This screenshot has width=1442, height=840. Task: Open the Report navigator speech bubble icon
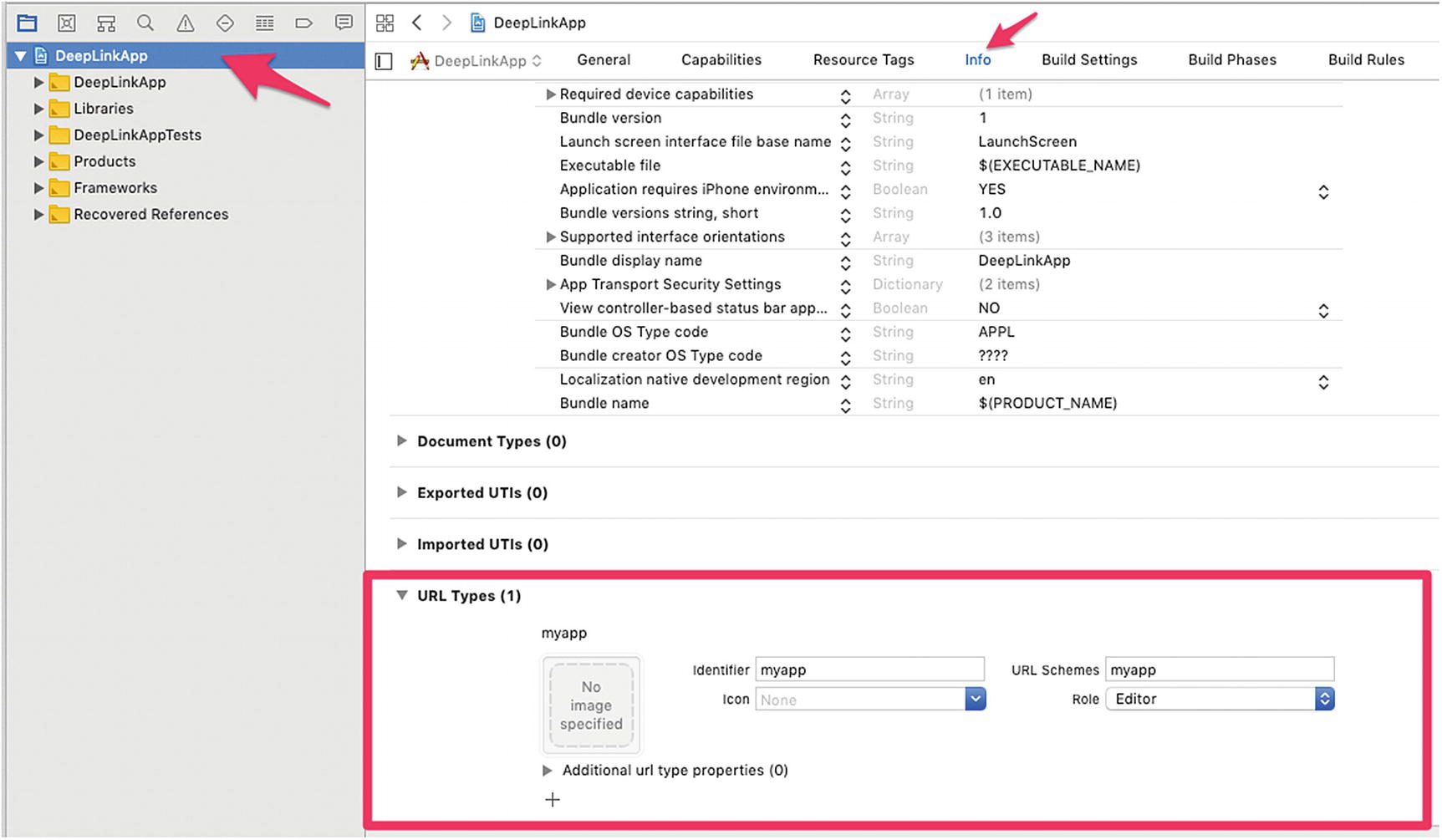coord(343,23)
